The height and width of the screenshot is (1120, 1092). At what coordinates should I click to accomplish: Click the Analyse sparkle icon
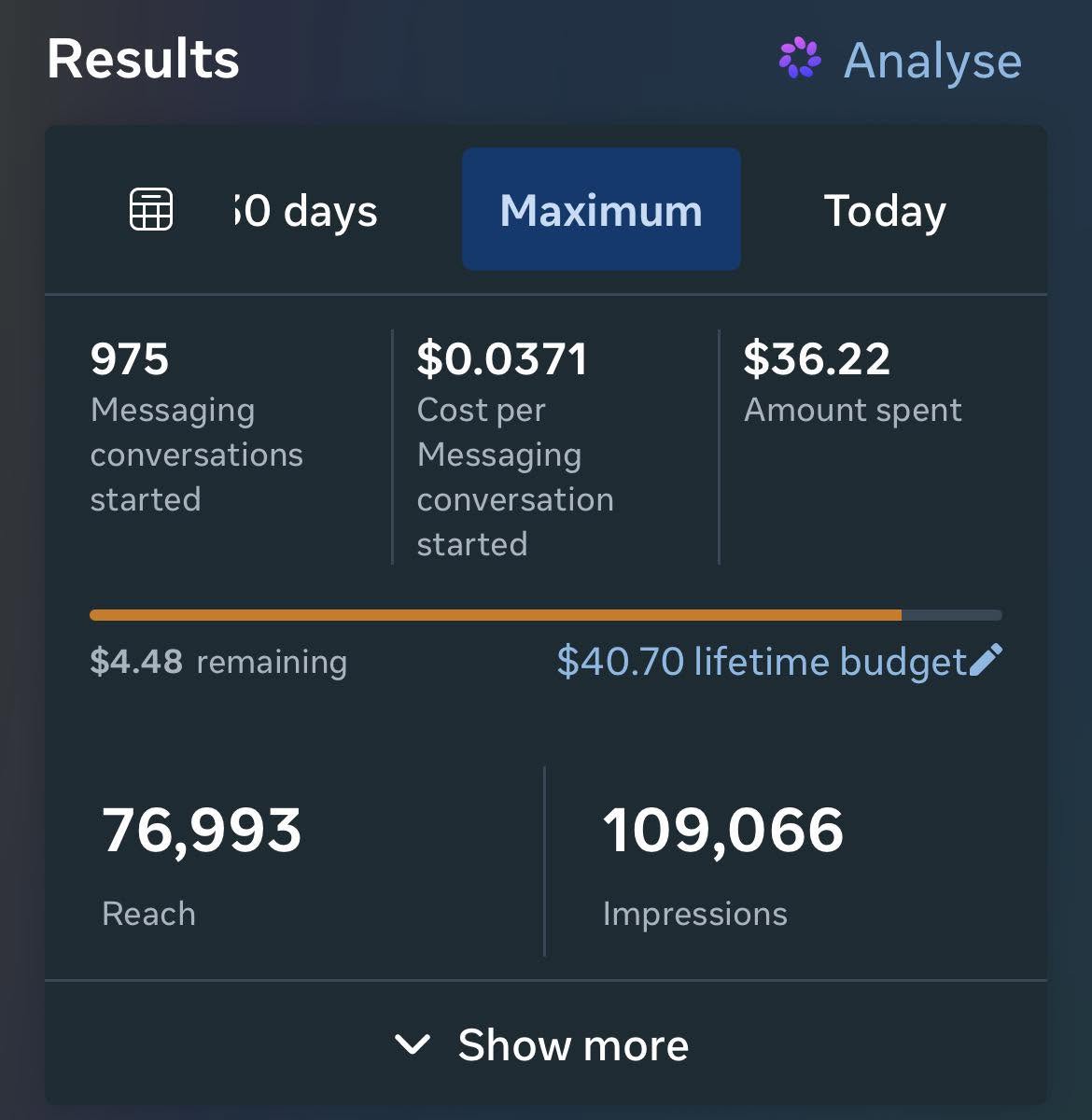click(x=800, y=58)
